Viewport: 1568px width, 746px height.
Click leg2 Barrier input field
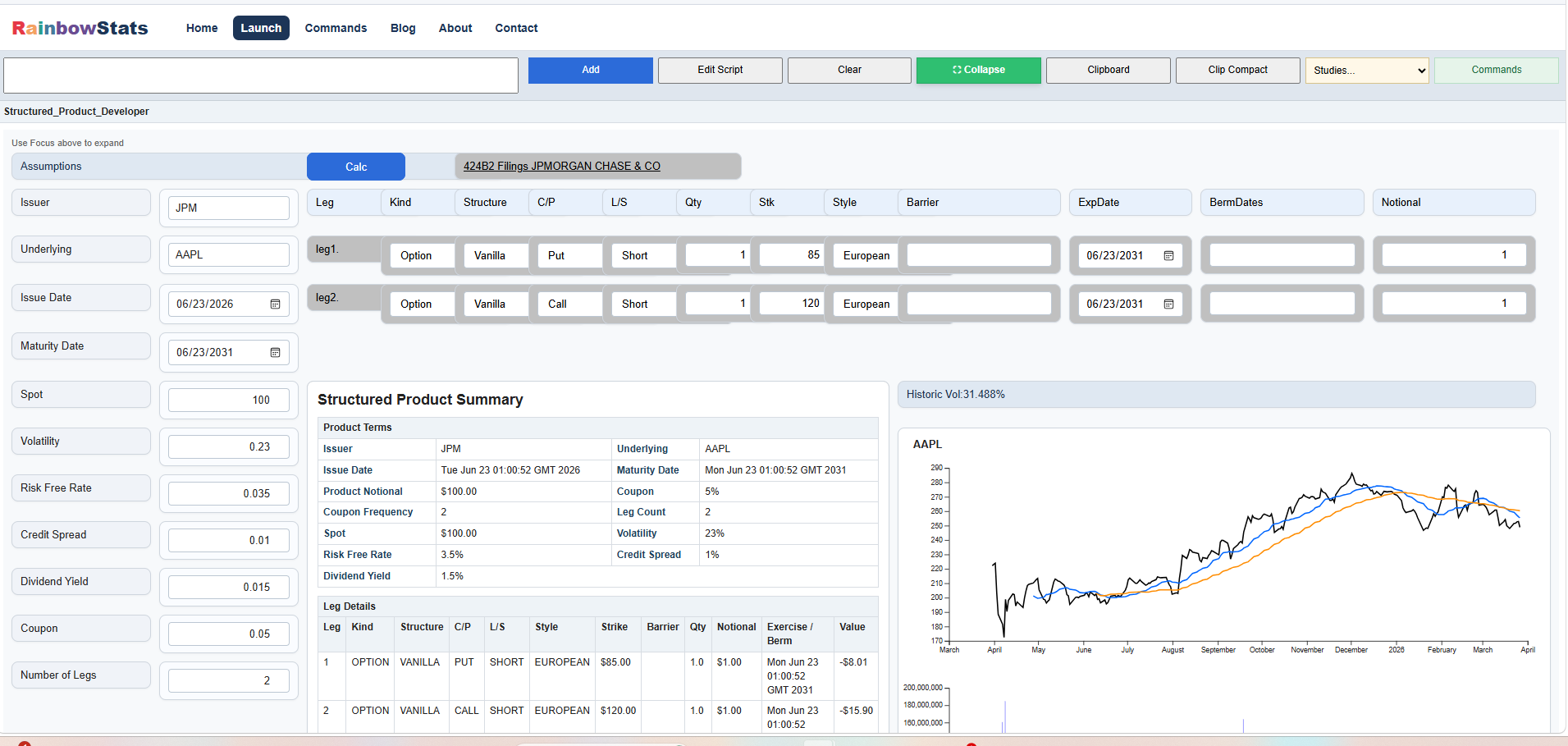(979, 304)
